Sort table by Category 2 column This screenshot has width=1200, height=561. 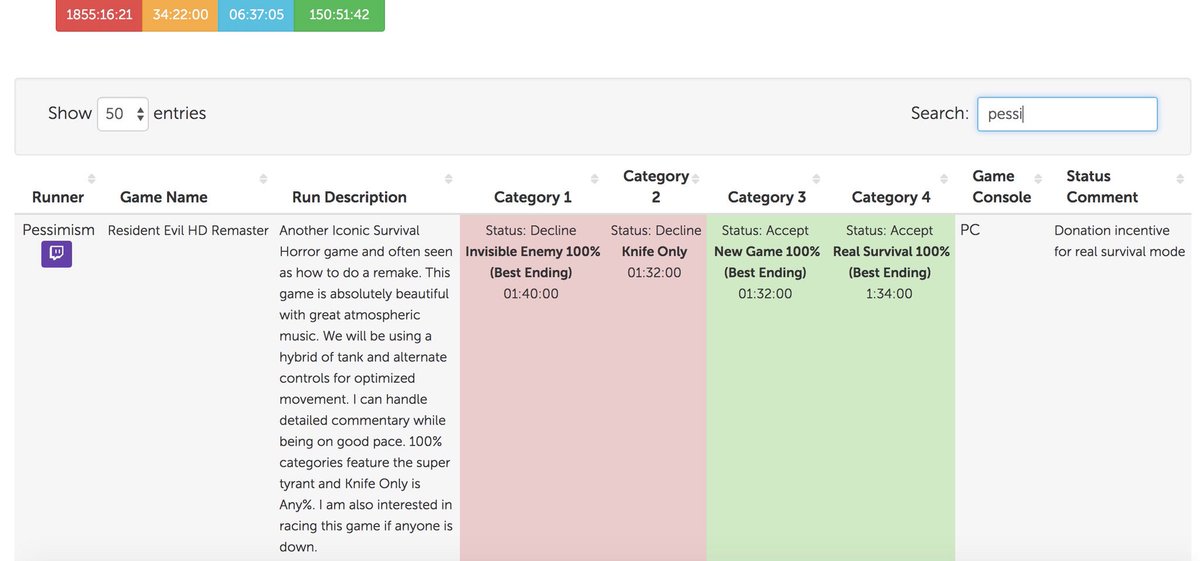point(656,187)
